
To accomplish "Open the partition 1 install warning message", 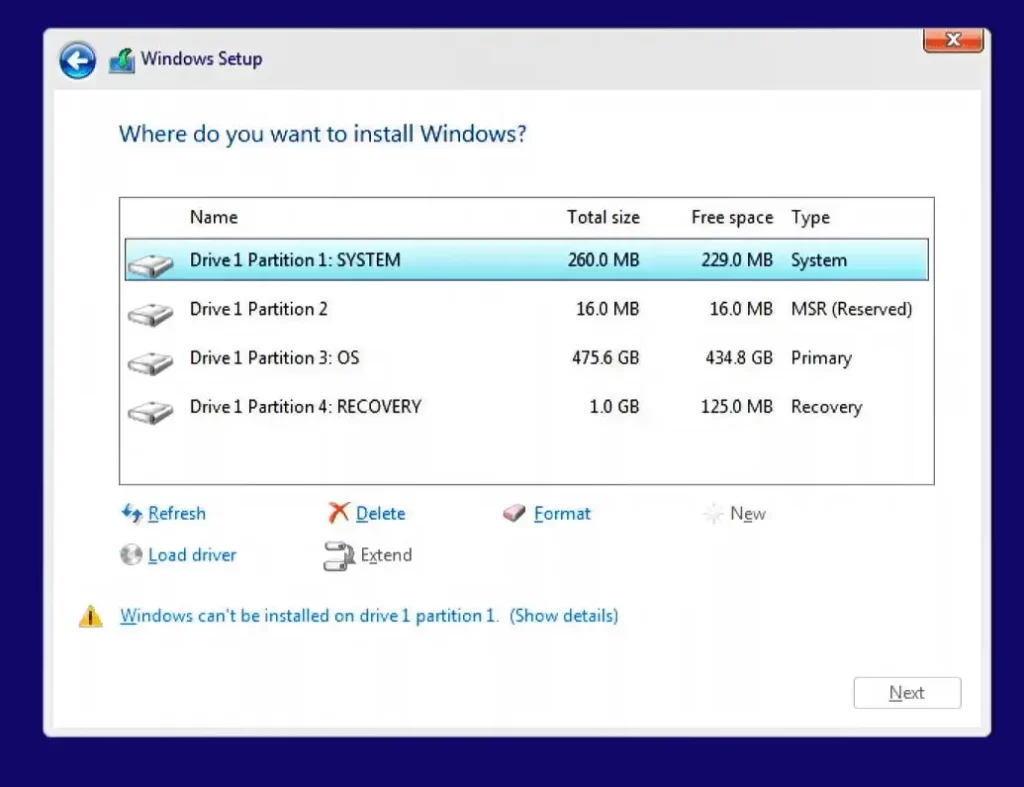I will click(309, 615).
